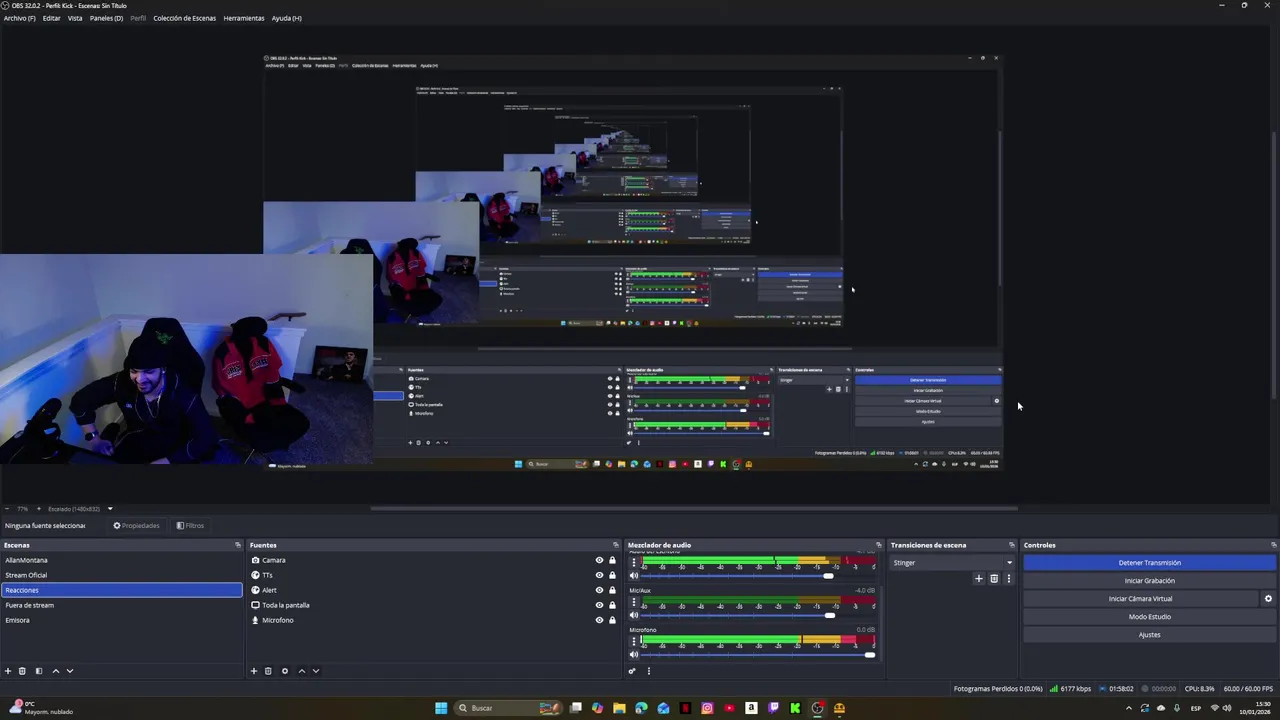Screen dimensions: 1280x720
Task: Open Instagram icon in the taskbar
Action: coord(707,708)
